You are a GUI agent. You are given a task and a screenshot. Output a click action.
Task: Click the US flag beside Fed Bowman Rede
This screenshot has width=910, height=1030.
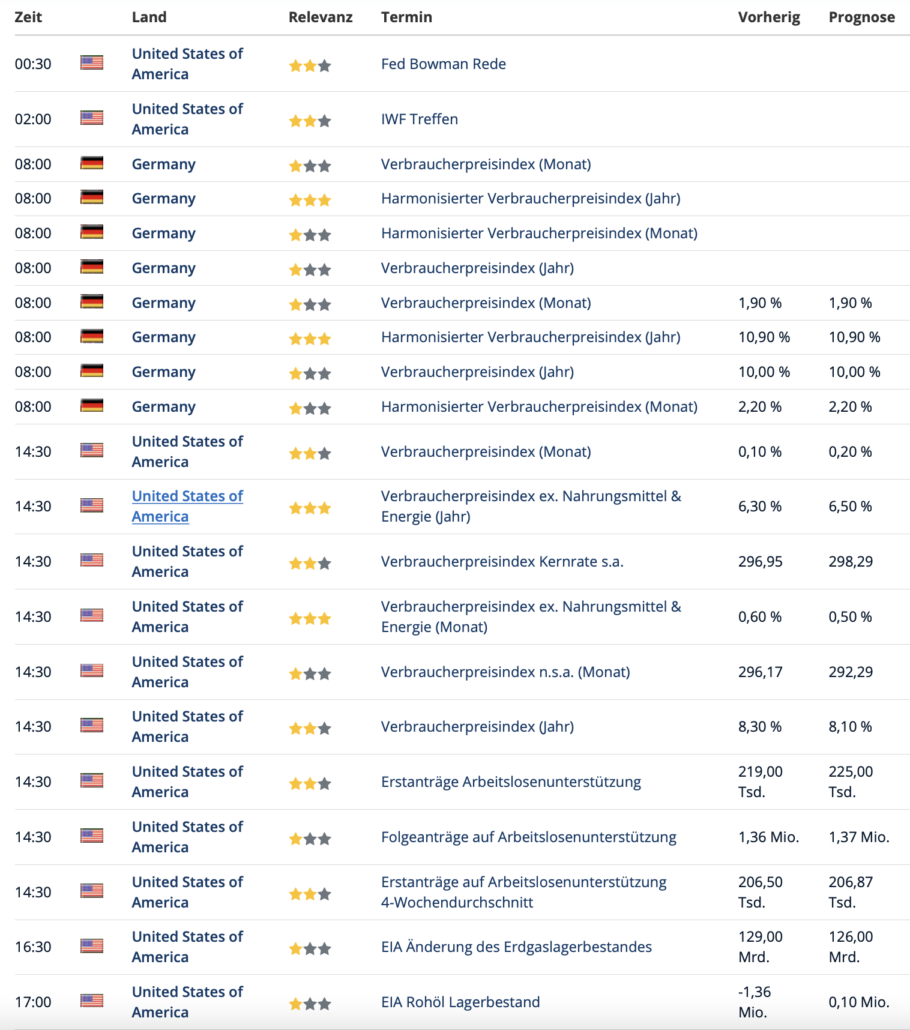click(x=91, y=62)
